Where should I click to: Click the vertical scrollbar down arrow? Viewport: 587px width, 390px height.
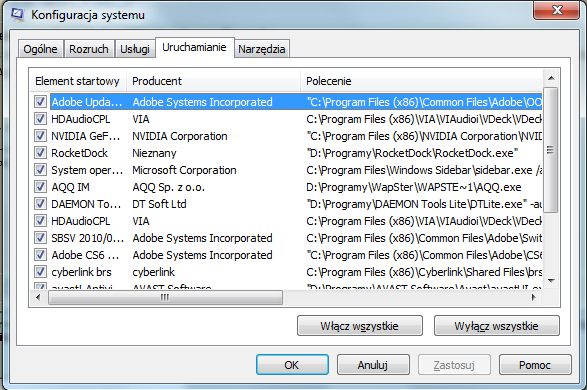click(551, 281)
